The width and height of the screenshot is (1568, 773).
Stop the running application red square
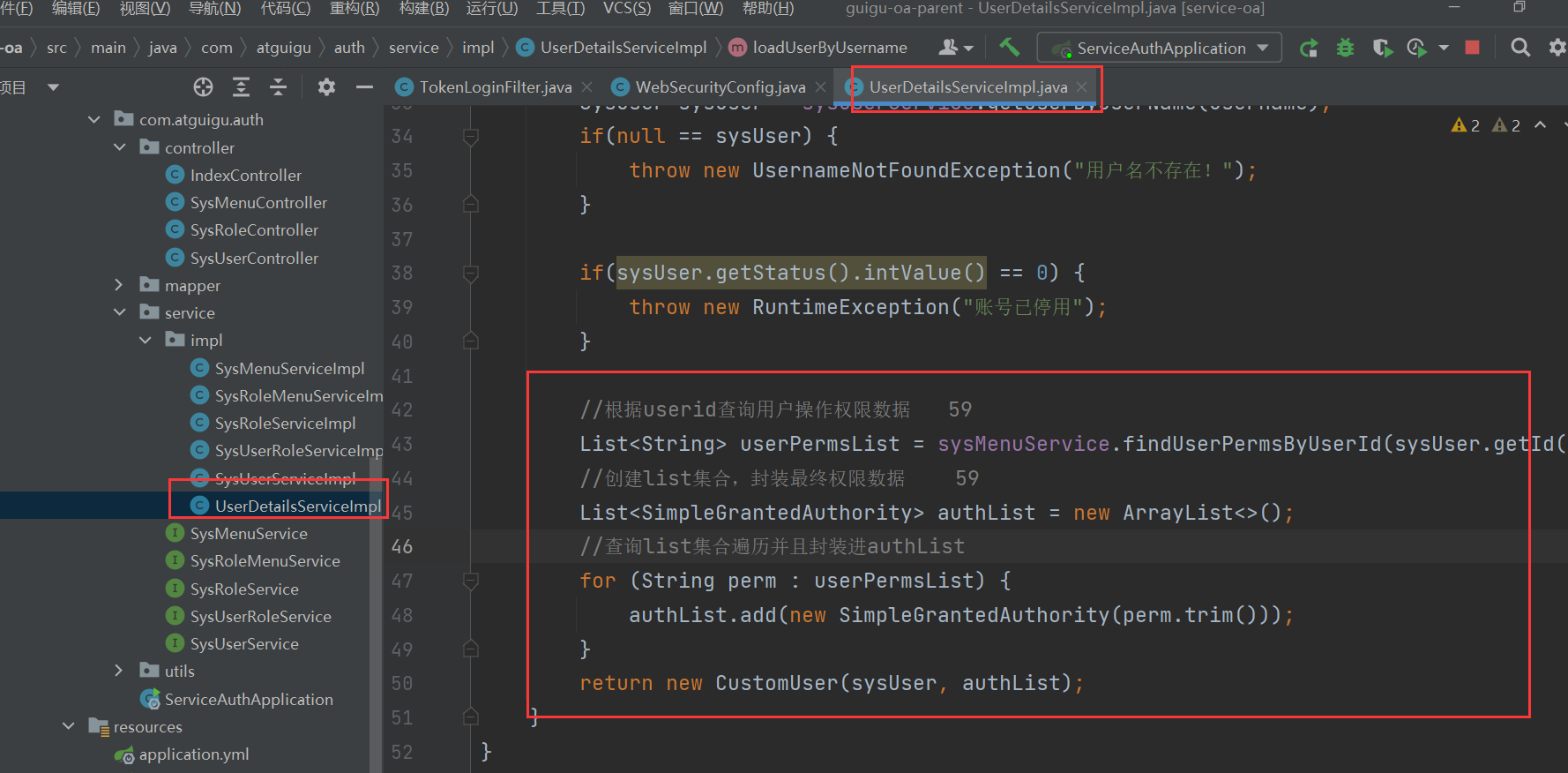pos(1472,48)
